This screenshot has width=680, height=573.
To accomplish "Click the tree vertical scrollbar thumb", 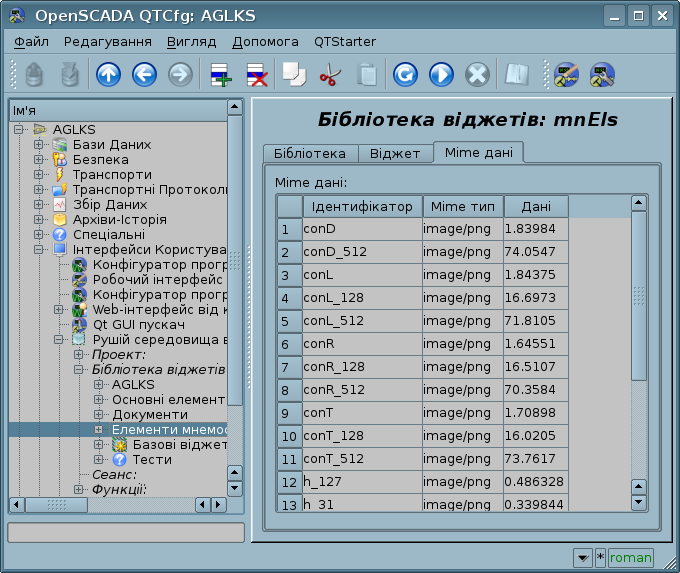I will click(235, 260).
